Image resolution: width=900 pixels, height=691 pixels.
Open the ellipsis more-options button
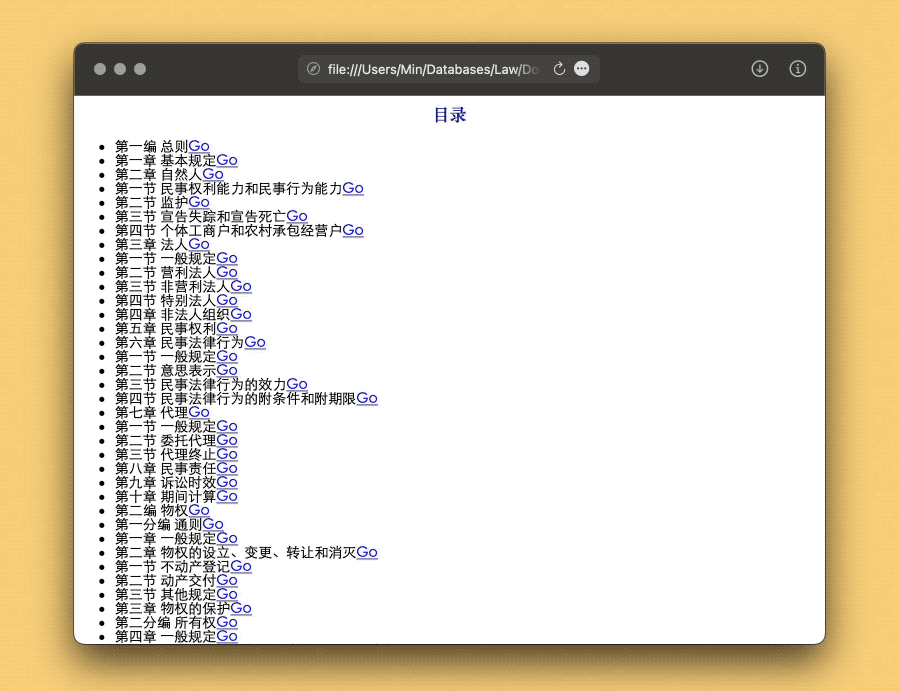581,69
